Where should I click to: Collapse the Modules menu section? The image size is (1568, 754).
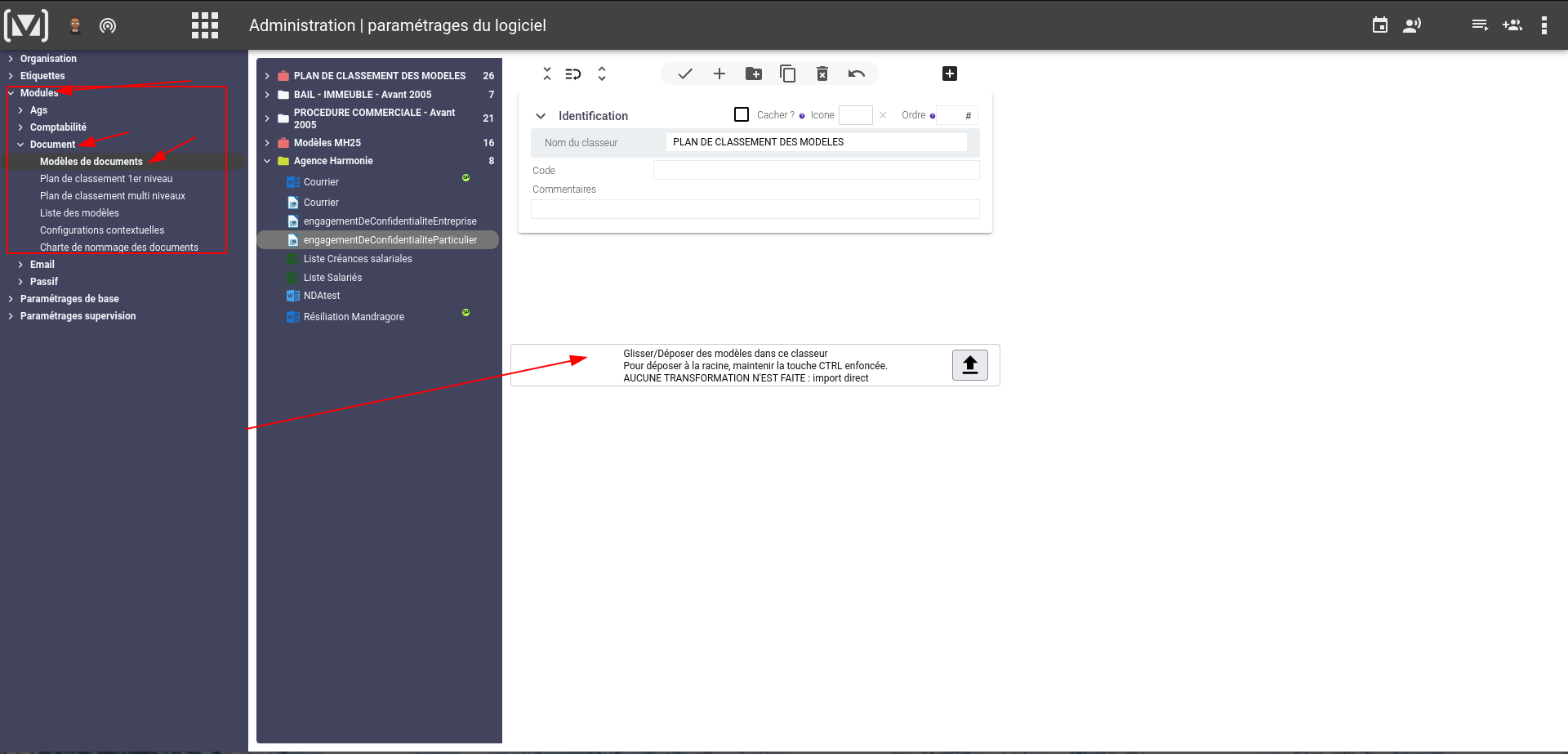pyautogui.click(x=11, y=93)
